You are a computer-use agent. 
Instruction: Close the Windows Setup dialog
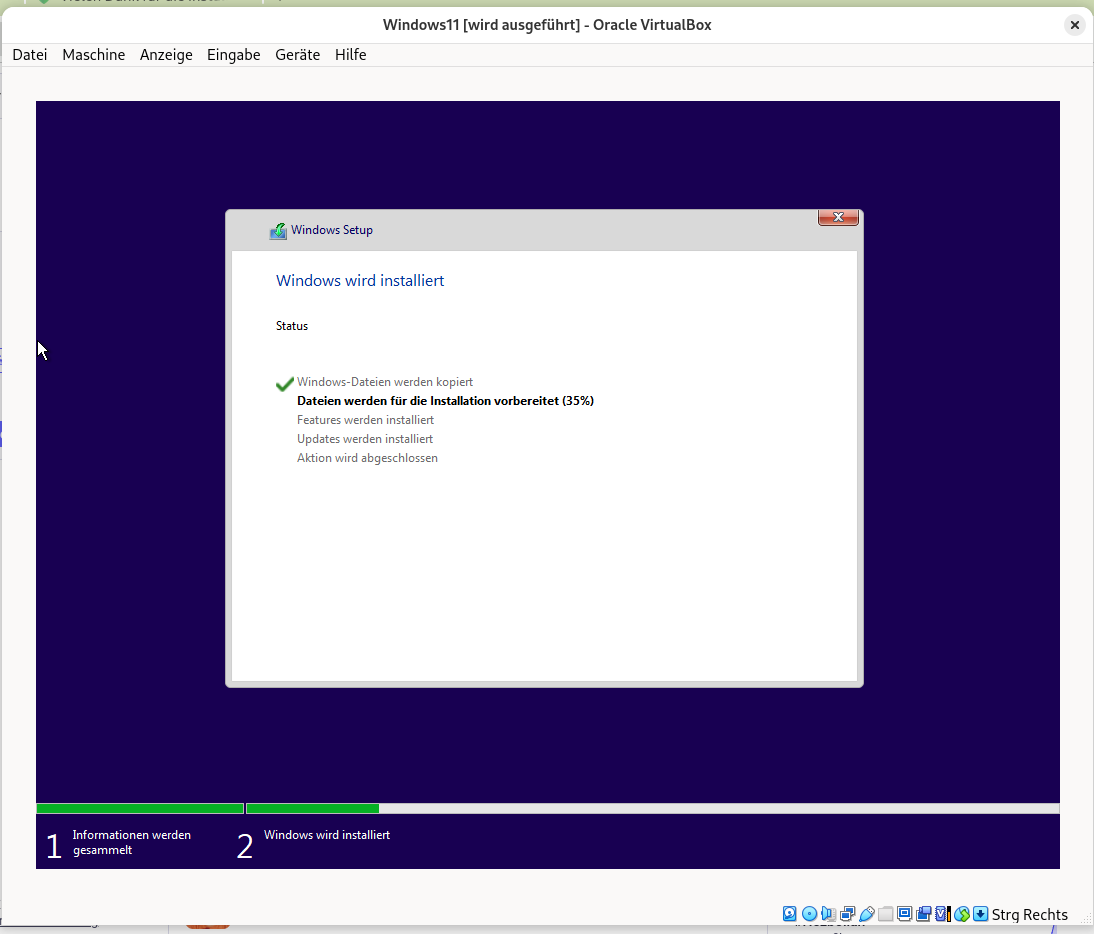pyautogui.click(x=838, y=217)
